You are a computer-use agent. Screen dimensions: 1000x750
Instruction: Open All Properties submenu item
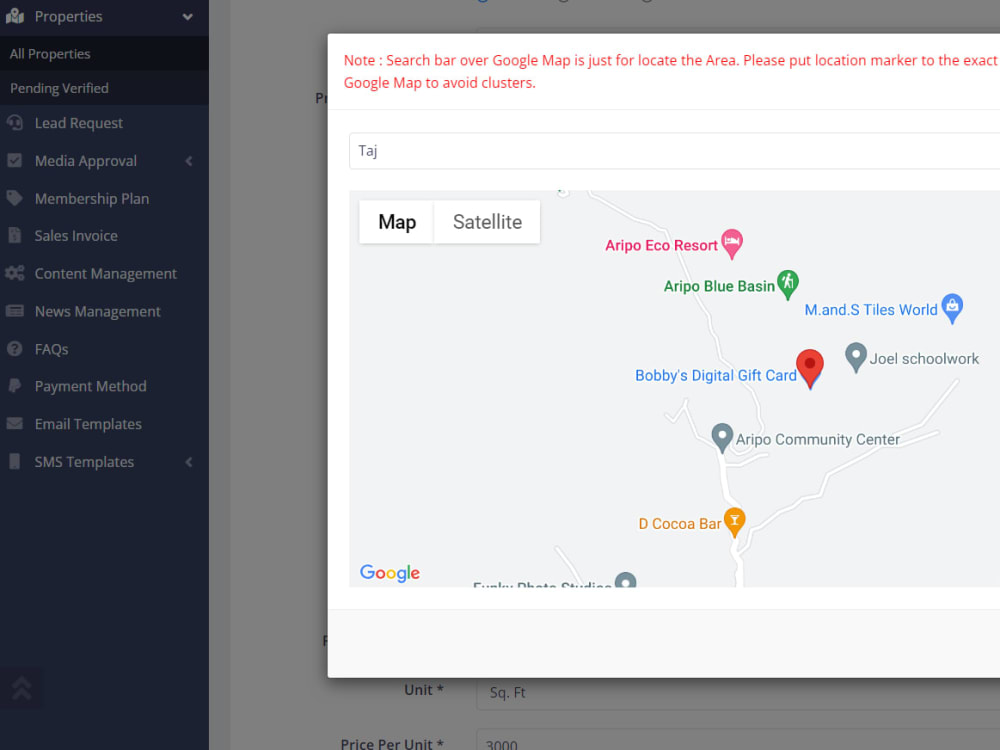click(x=50, y=54)
